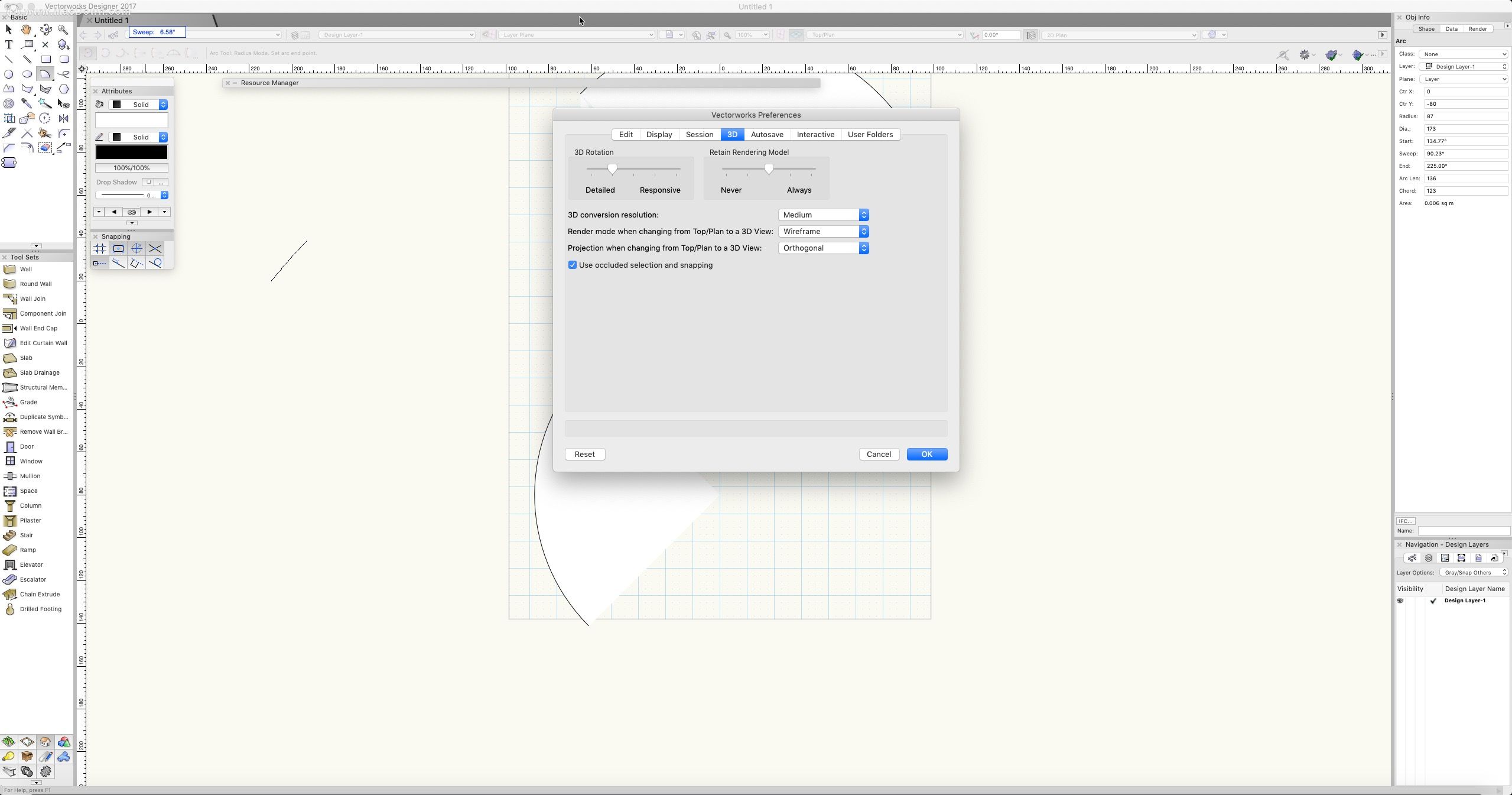Toggle Use occluded selection and snapping
The height and width of the screenshot is (795, 1512).
[x=572, y=265]
